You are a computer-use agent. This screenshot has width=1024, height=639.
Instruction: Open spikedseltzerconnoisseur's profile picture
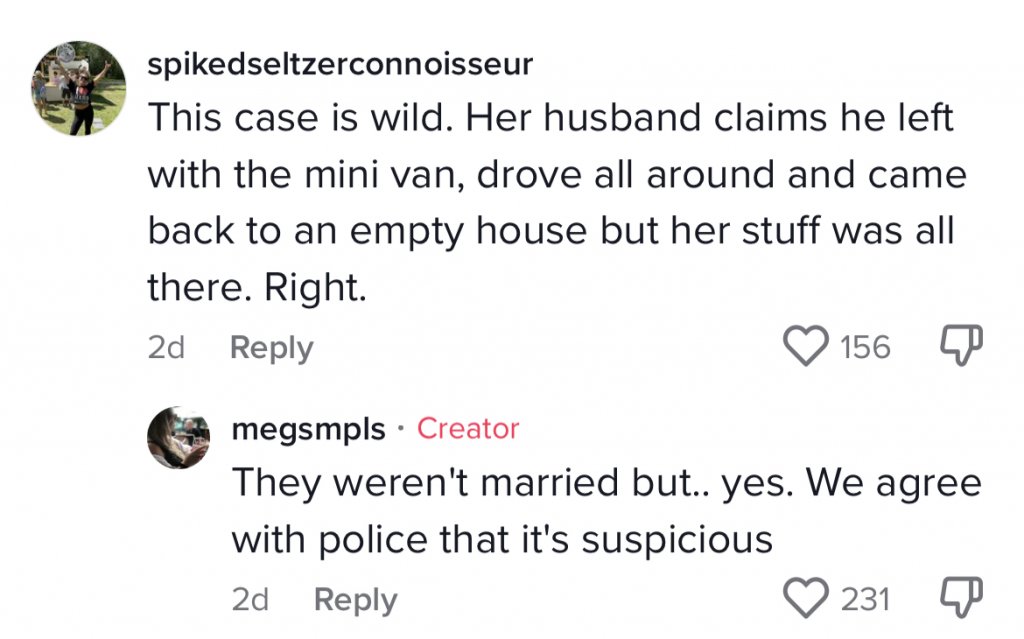click(79, 88)
